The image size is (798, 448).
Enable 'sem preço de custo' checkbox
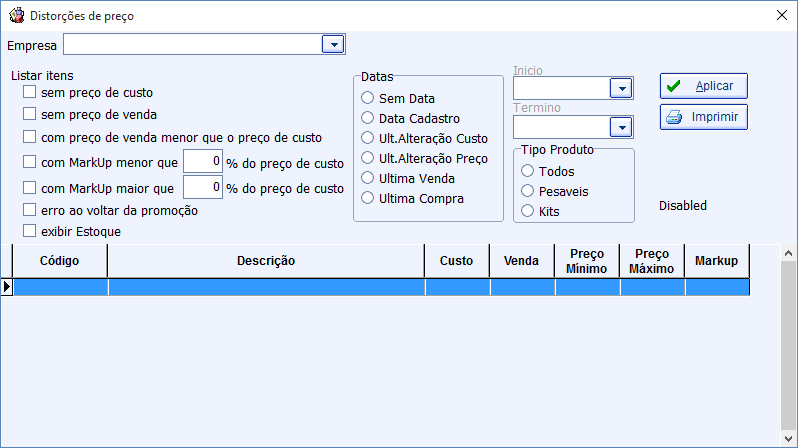[30, 92]
